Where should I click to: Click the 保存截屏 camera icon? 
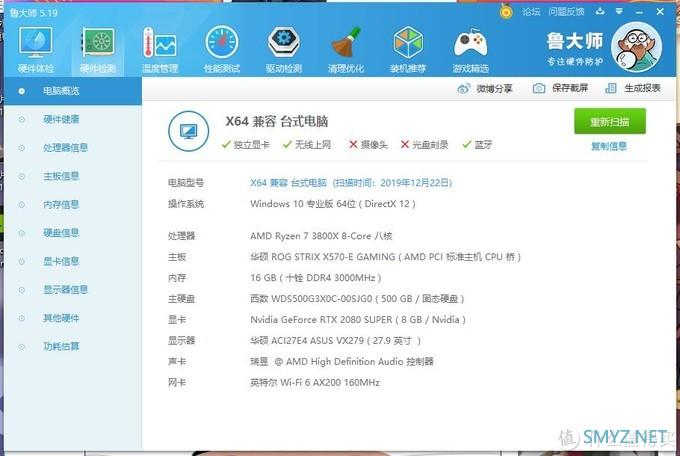pos(539,89)
